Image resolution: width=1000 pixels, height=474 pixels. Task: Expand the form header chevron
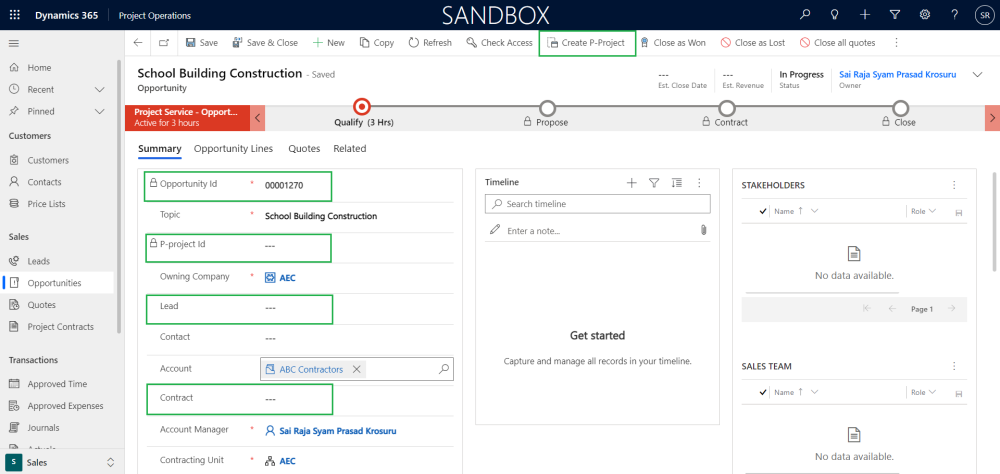(977, 75)
